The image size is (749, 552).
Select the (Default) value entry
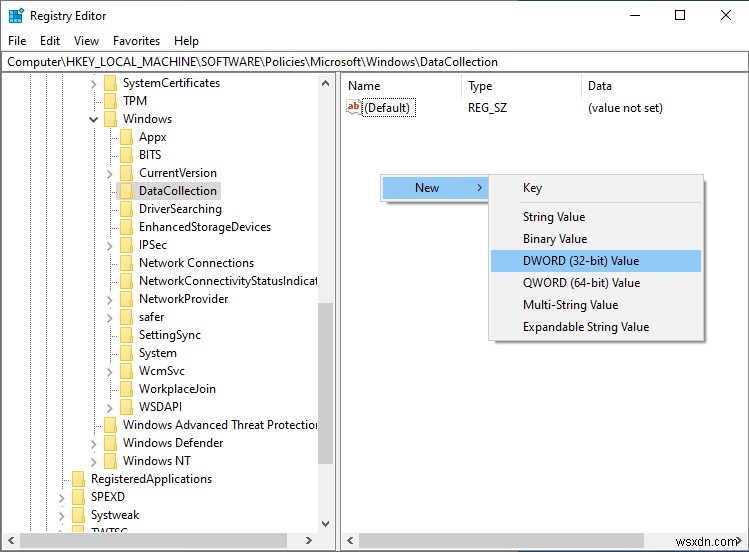pos(386,108)
